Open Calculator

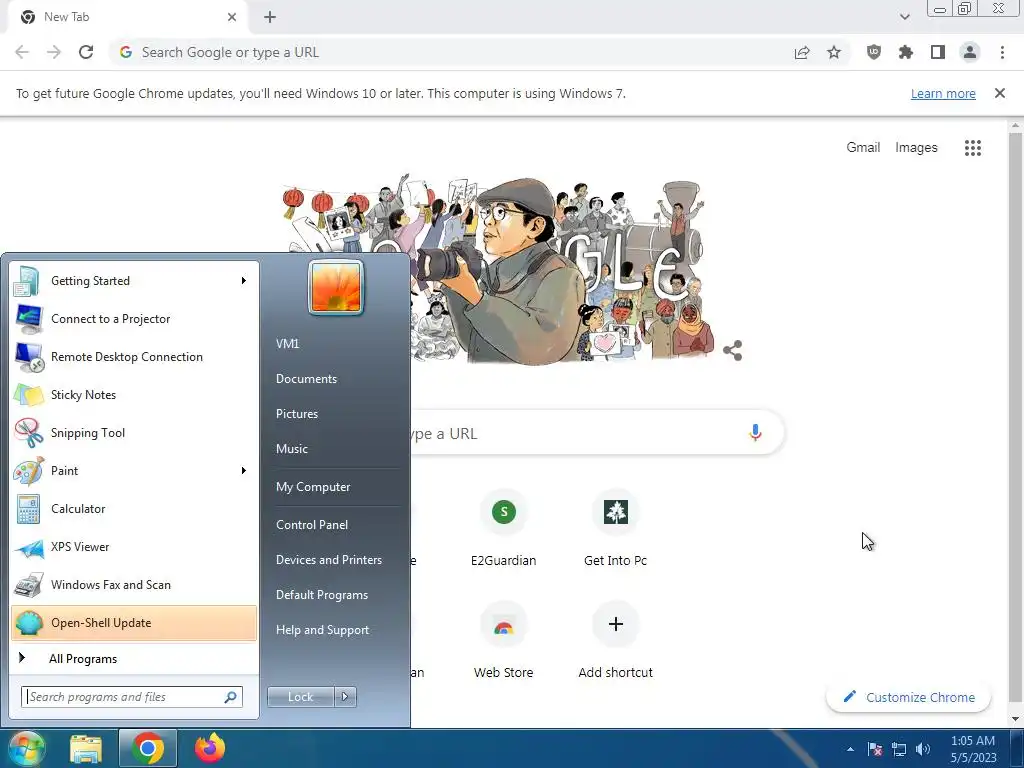point(134,509)
